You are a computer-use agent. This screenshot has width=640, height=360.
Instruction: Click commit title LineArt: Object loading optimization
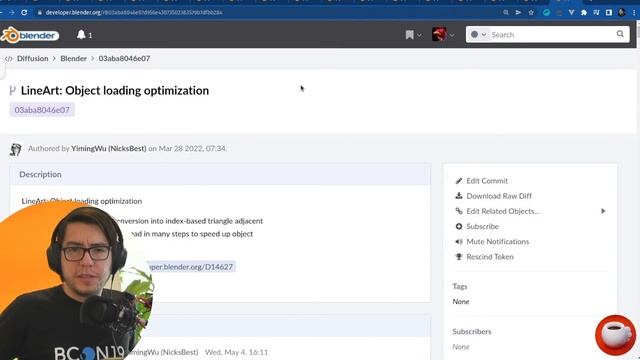point(115,90)
